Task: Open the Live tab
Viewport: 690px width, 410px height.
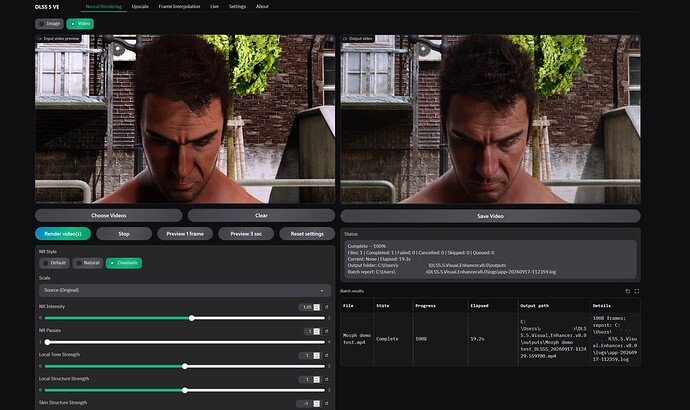Action: click(214, 7)
